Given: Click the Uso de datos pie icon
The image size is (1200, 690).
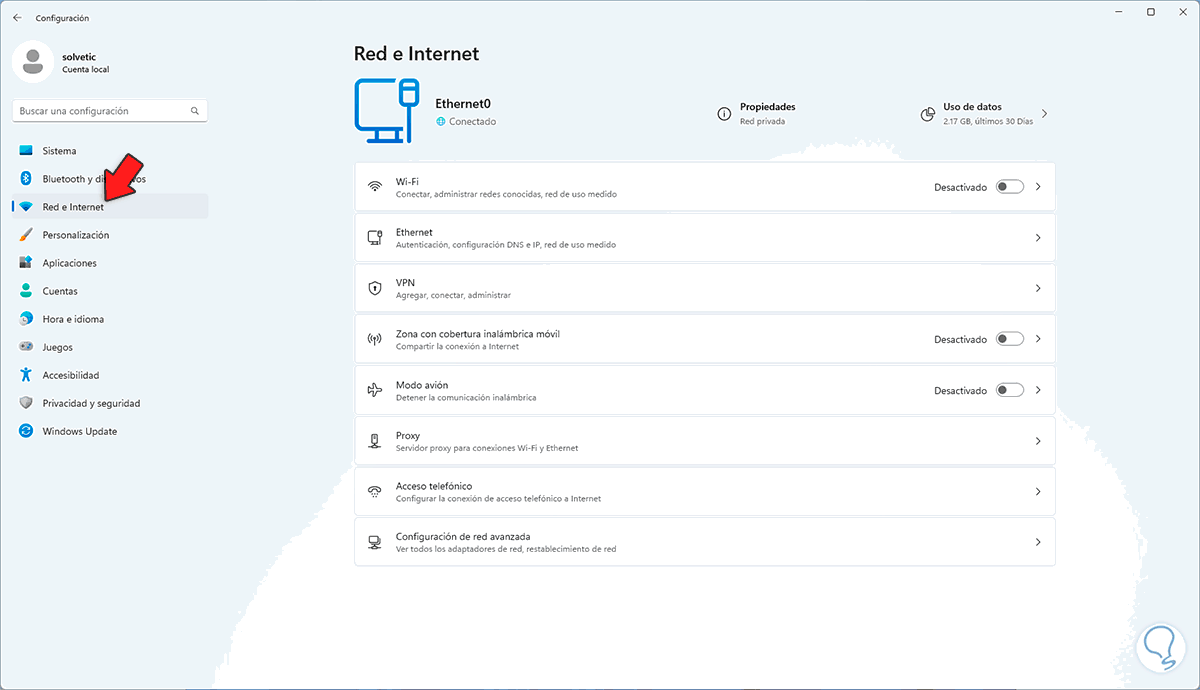Looking at the screenshot, I should pyautogui.click(x=927, y=114).
